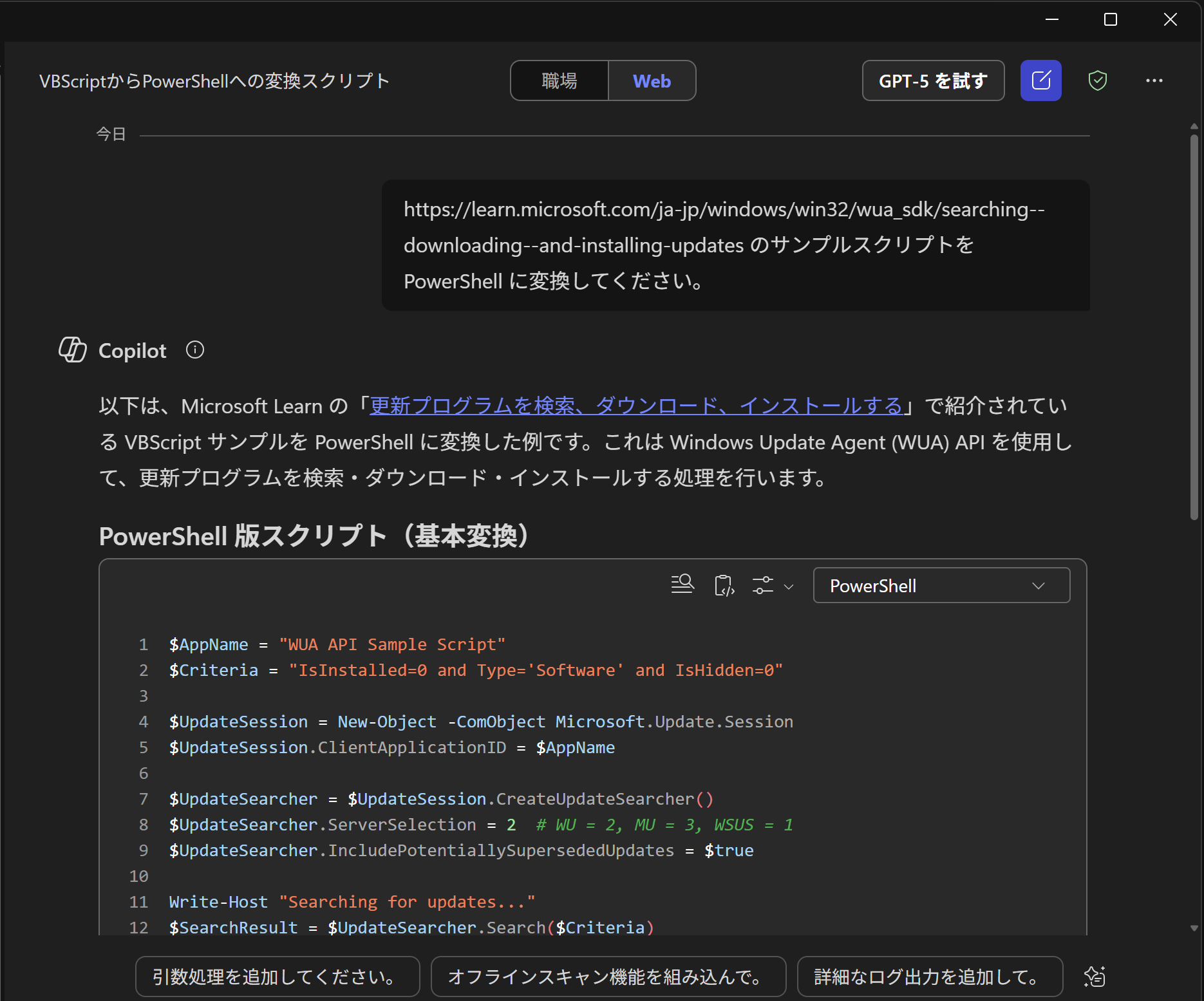Click the scrollbar down arrow
The image size is (1204, 1001).
click(1194, 928)
